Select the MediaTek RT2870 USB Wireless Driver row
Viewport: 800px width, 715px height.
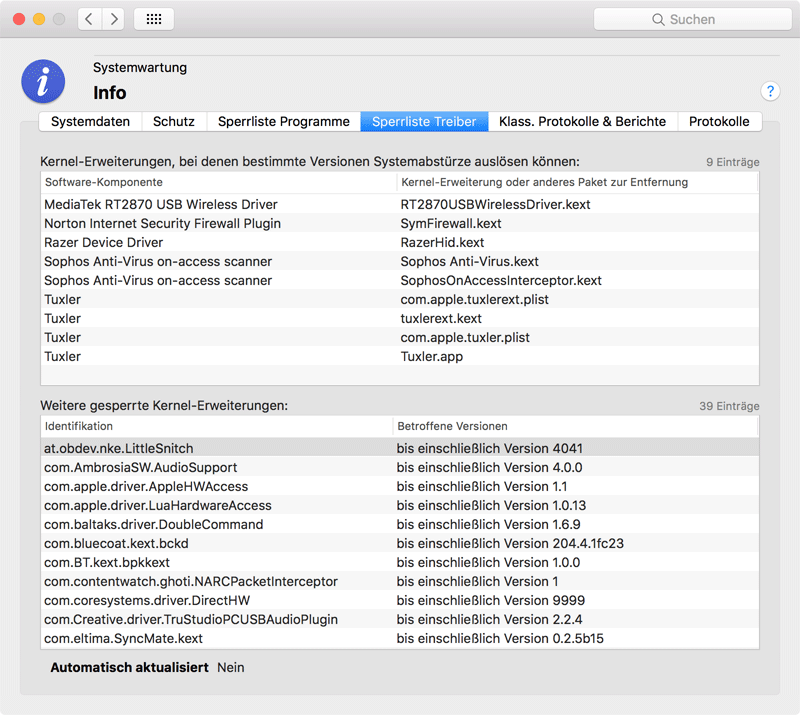pos(399,205)
